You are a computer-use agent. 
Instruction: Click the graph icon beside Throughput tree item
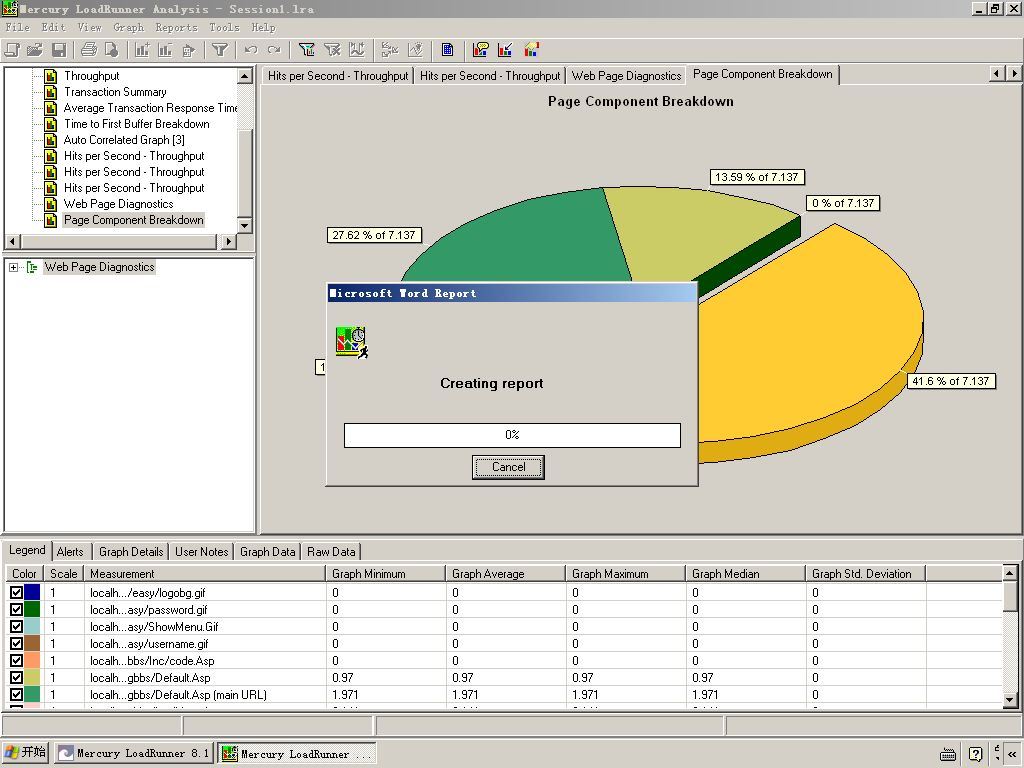(50, 76)
